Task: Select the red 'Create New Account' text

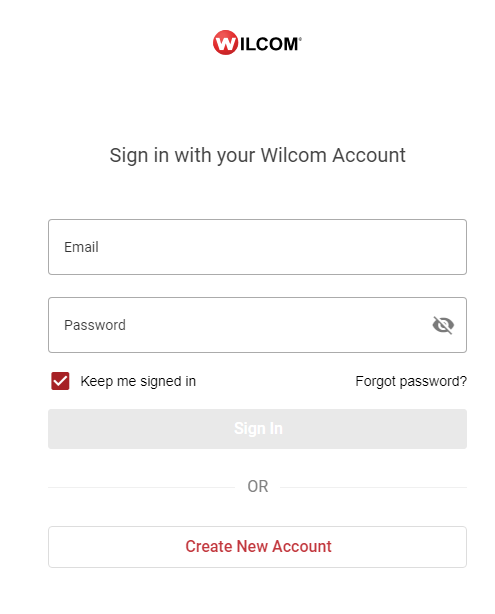Action: pos(258,546)
